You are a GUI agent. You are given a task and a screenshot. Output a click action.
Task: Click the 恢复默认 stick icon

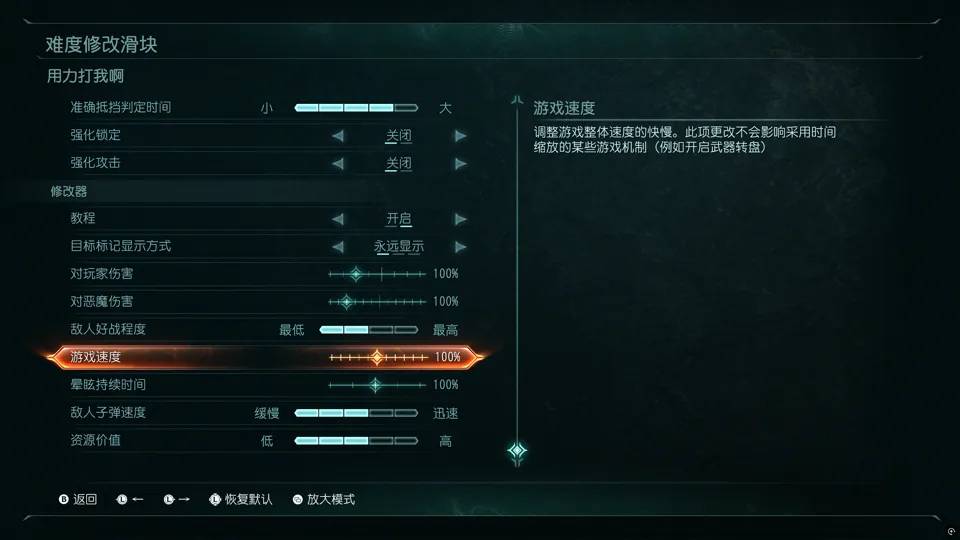point(214,500)
